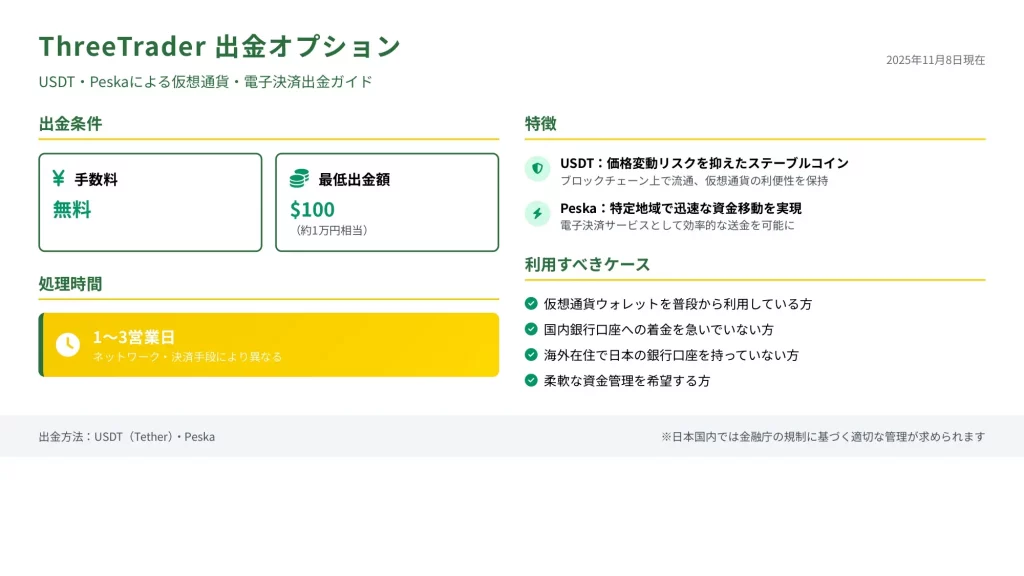
Task: Click the 特徴 section heading
Action: [541, 124]
